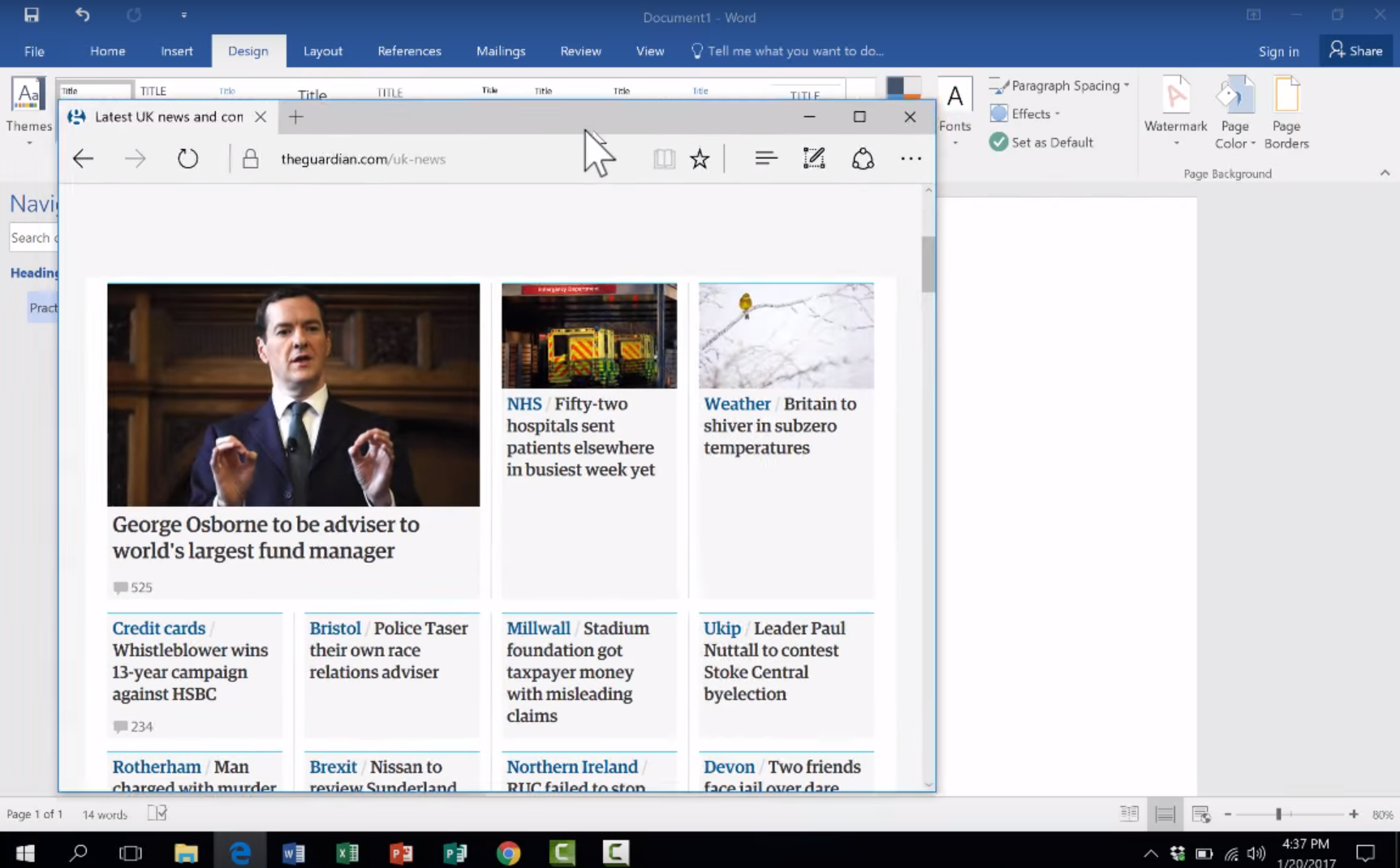The image size is (1400, 868).
Task: Click Tell me what you want to do
Action: point(786,51)
